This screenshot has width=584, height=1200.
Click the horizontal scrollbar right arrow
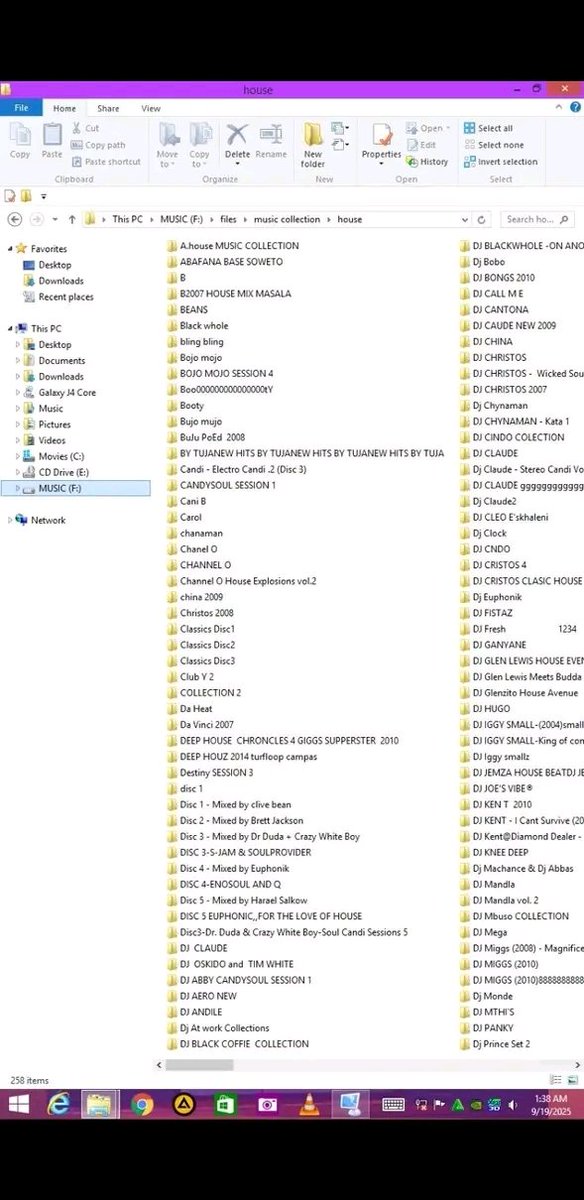[578, 1064]
